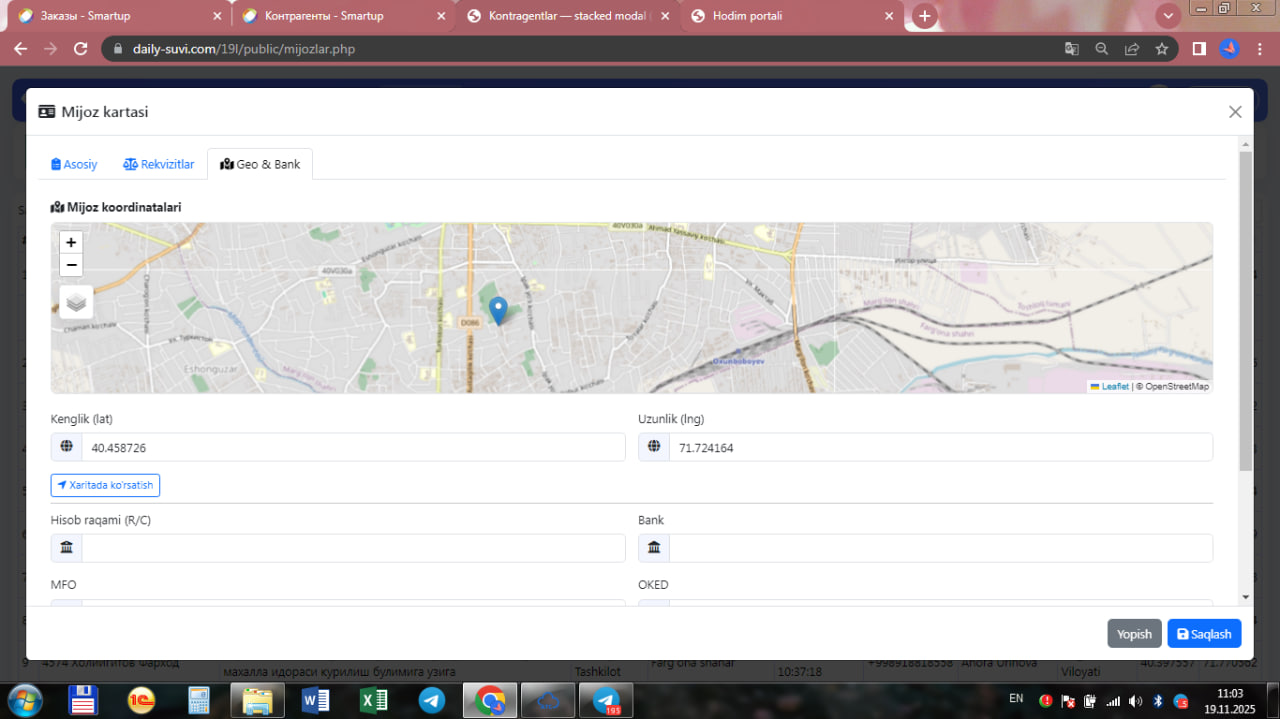Save the customer card with Saqlash
This screenshot has width=1280, height=719.
(1204, 634)
